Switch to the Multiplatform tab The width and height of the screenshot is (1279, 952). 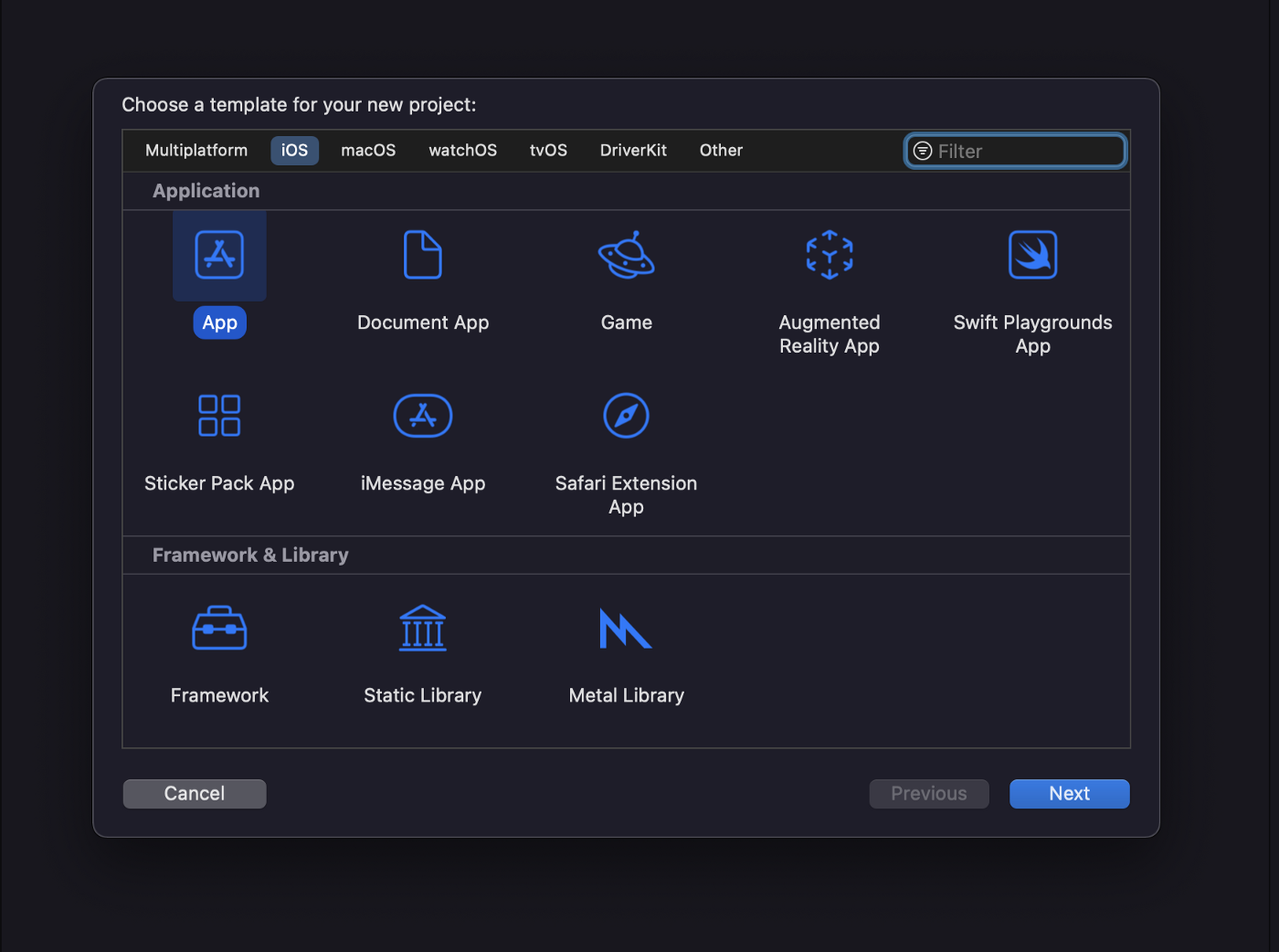[x=196, y=151]
